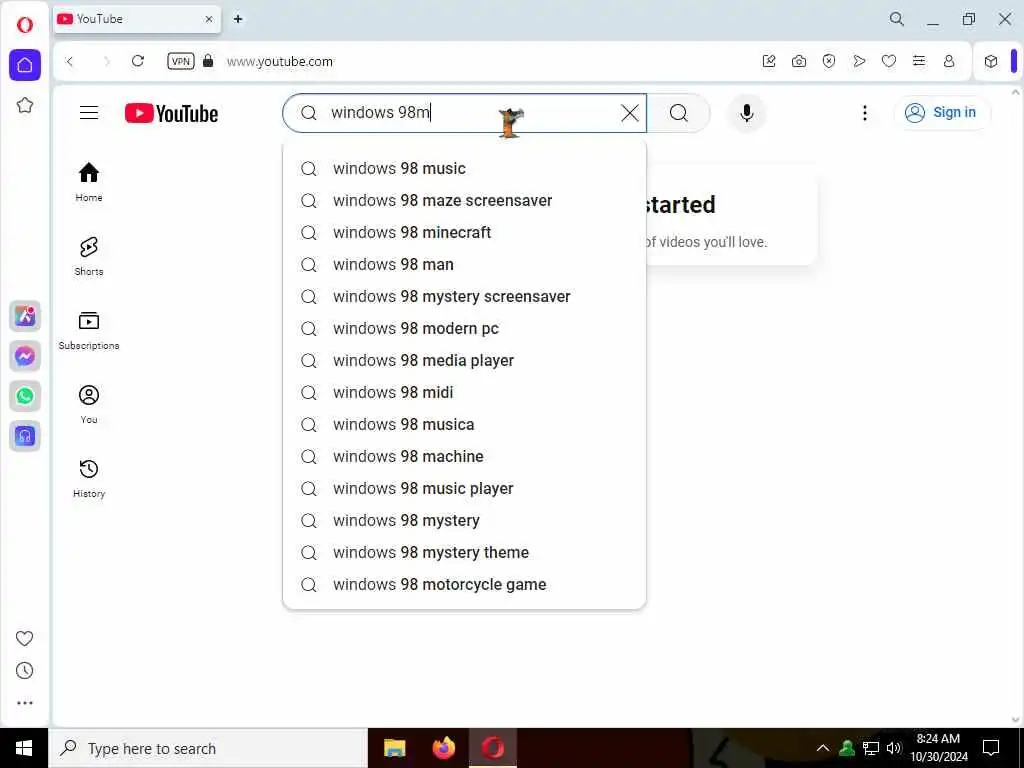Add page to bookmarks heart icon

(889, 61)
